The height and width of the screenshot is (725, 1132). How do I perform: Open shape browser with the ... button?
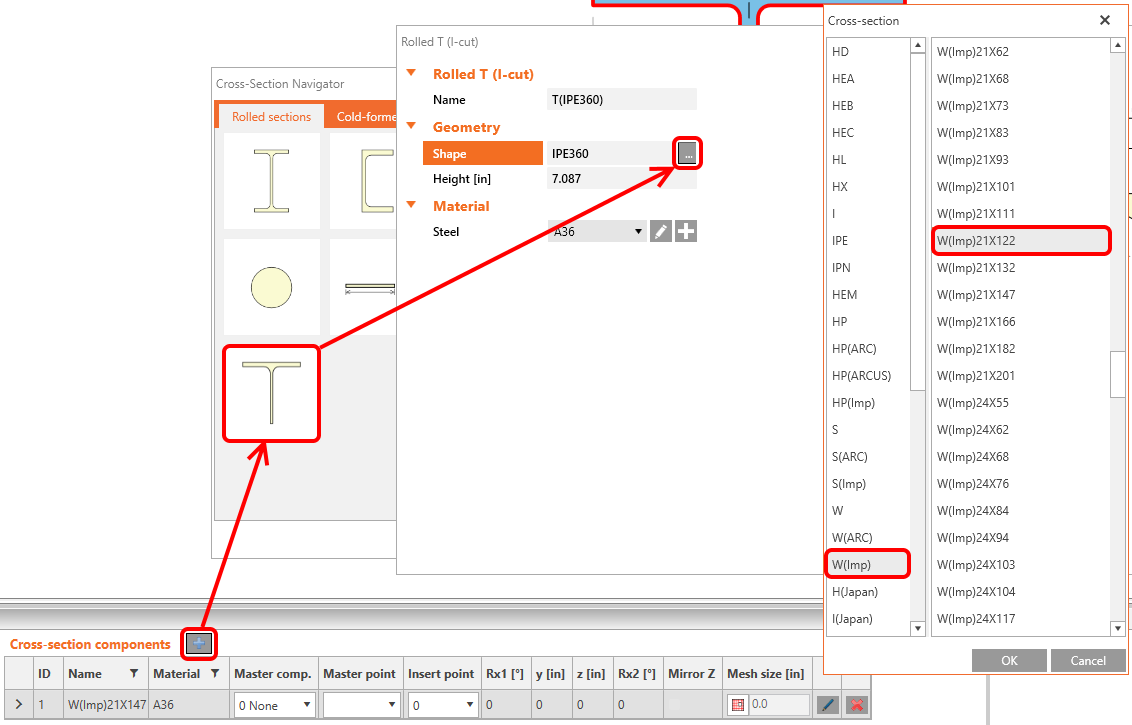coord(687,153)
